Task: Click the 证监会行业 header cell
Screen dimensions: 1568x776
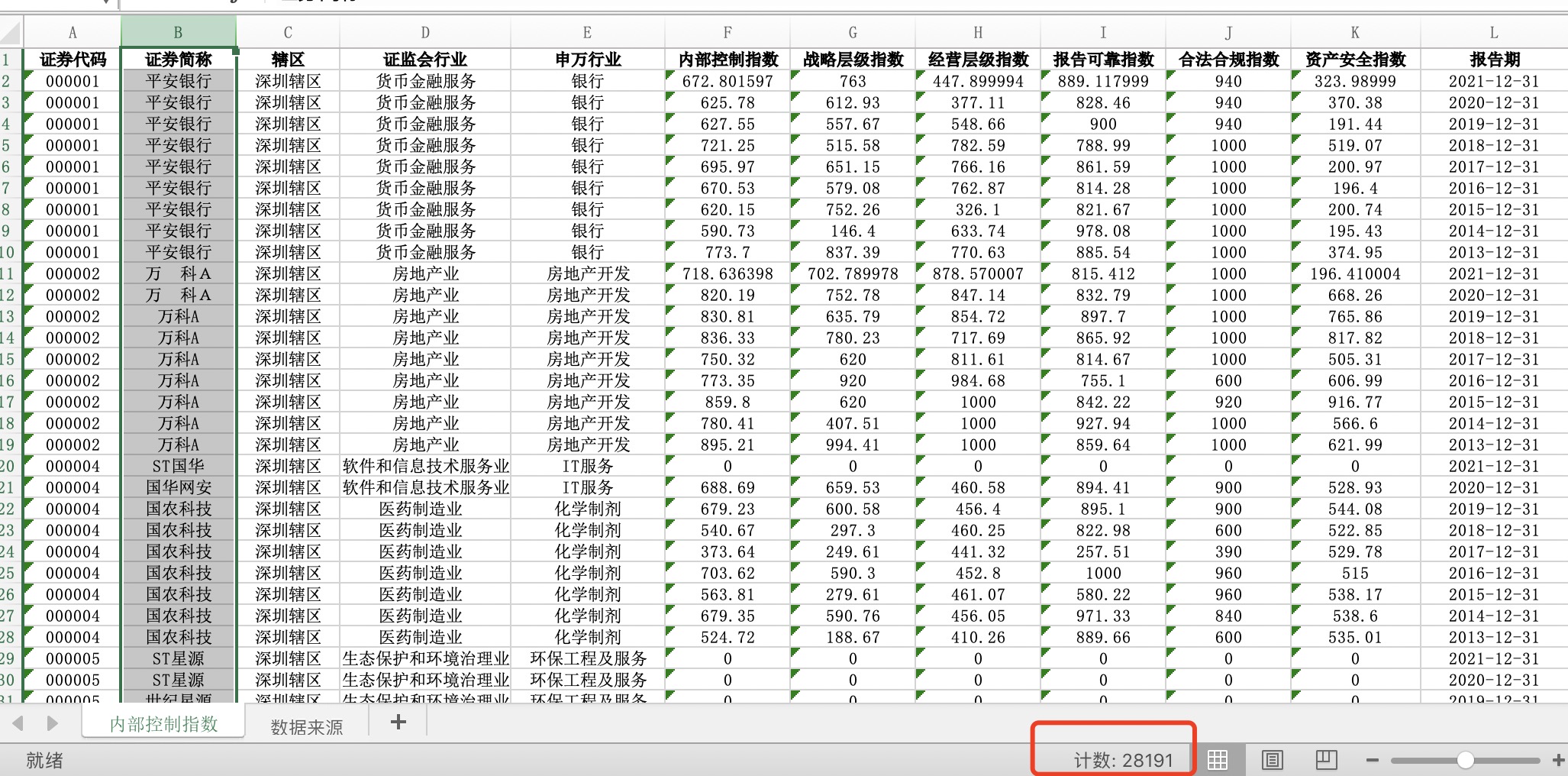Action: click(425, 60)
